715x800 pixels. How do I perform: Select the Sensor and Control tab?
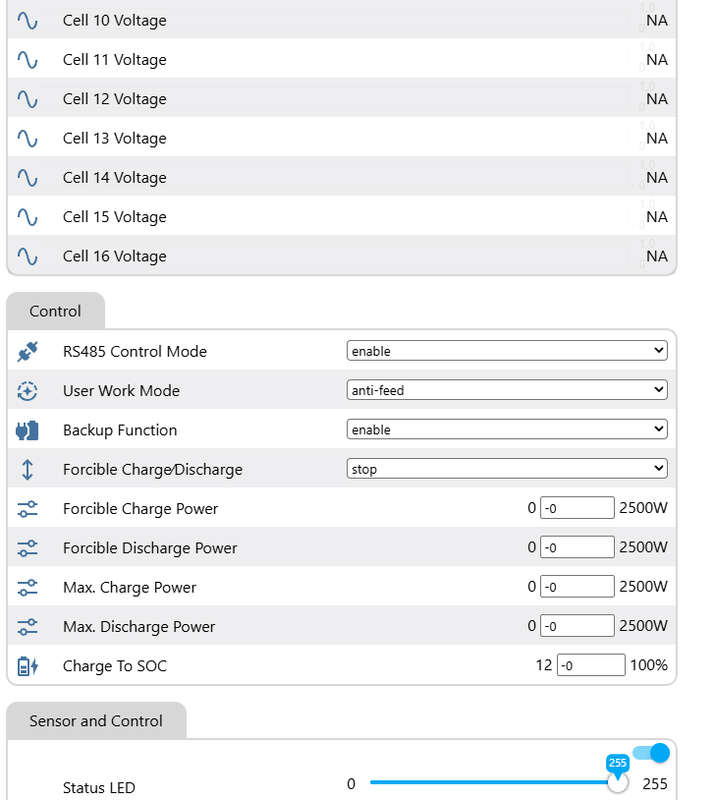point(96,721)
